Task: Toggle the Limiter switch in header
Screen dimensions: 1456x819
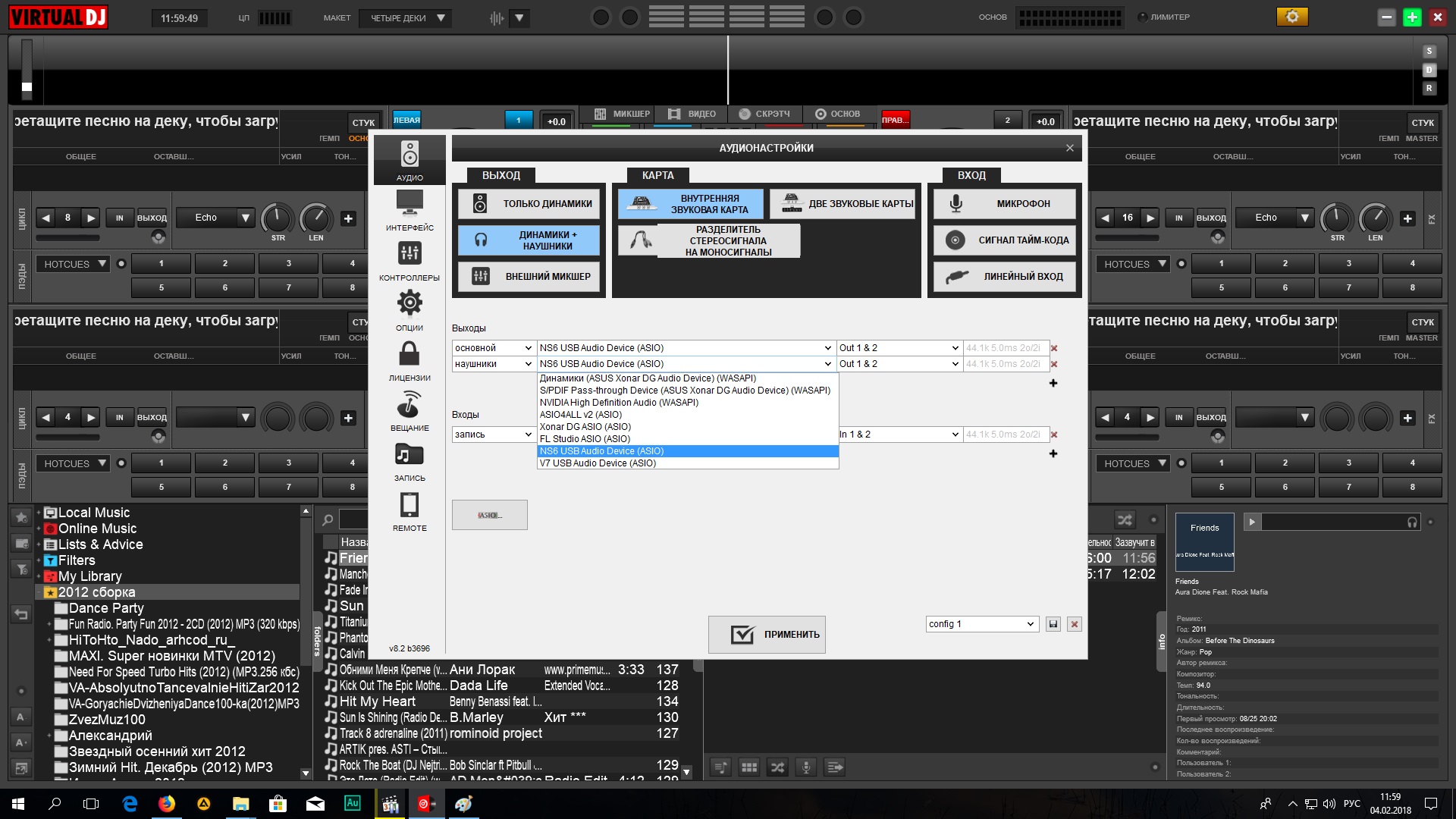Action: pos(1142,17)
